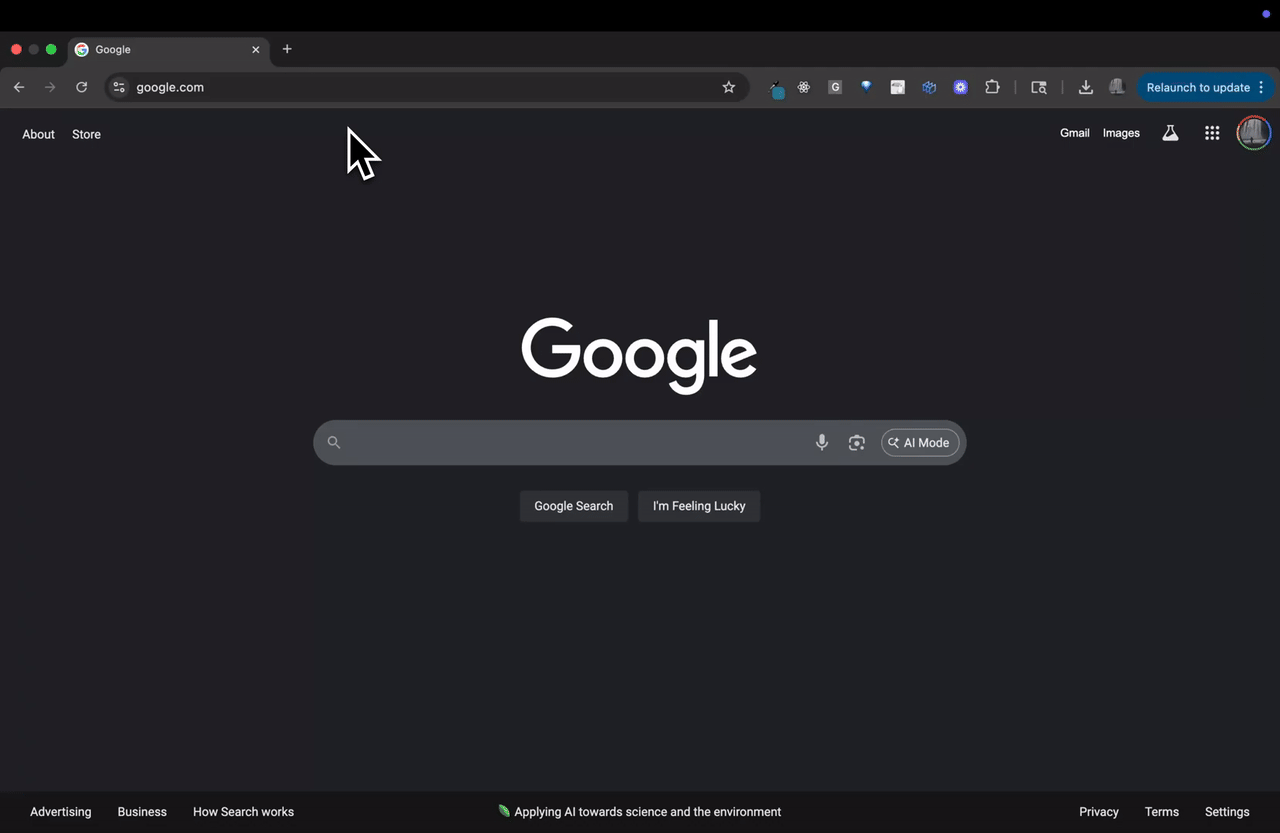Open the tab search icon in toolbar
The height and width of the screenshot is (833, 1280).
1039,87
